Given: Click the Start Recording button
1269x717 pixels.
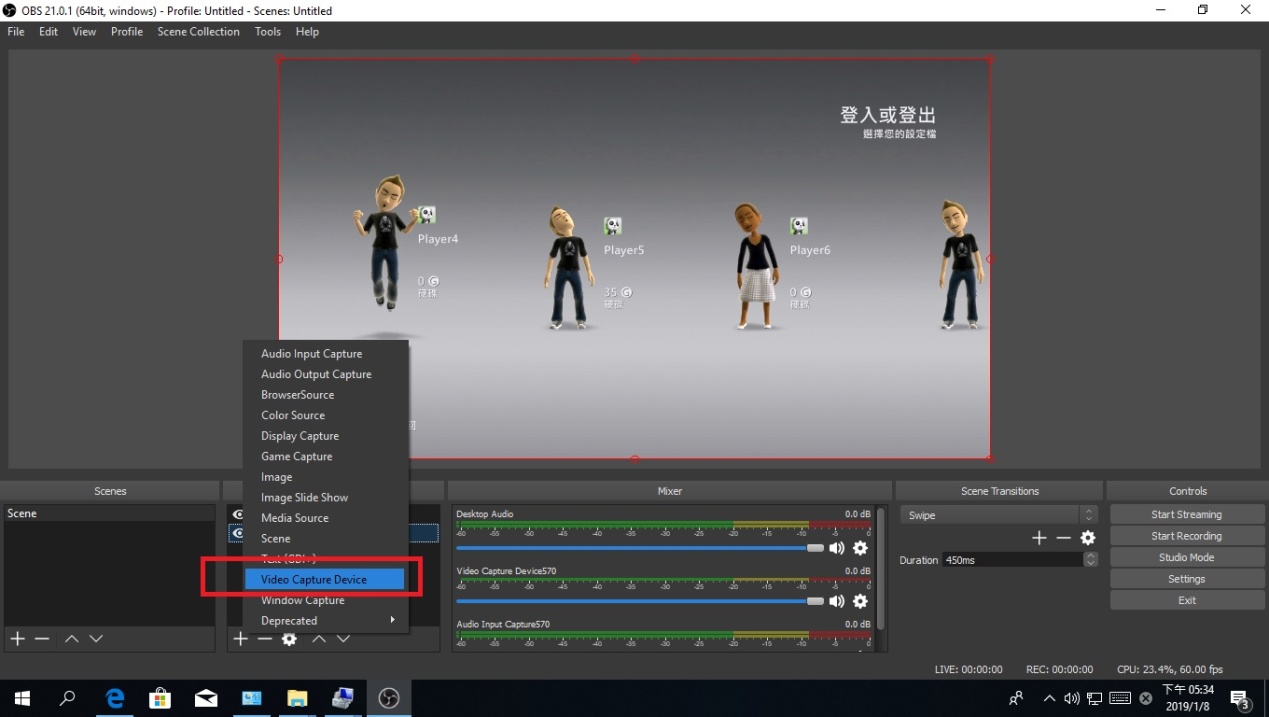Looking at the screenshot, I should [1186, 536].
